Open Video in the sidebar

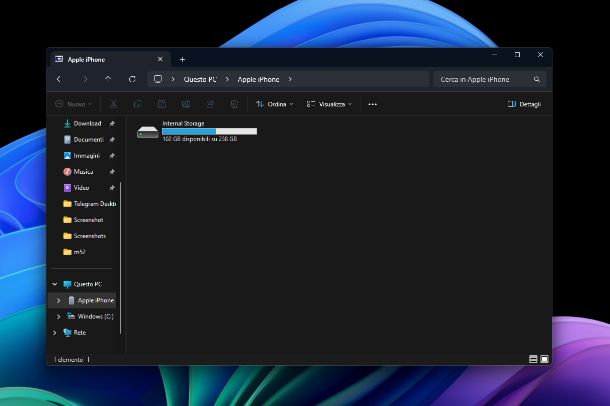[81, 187]
